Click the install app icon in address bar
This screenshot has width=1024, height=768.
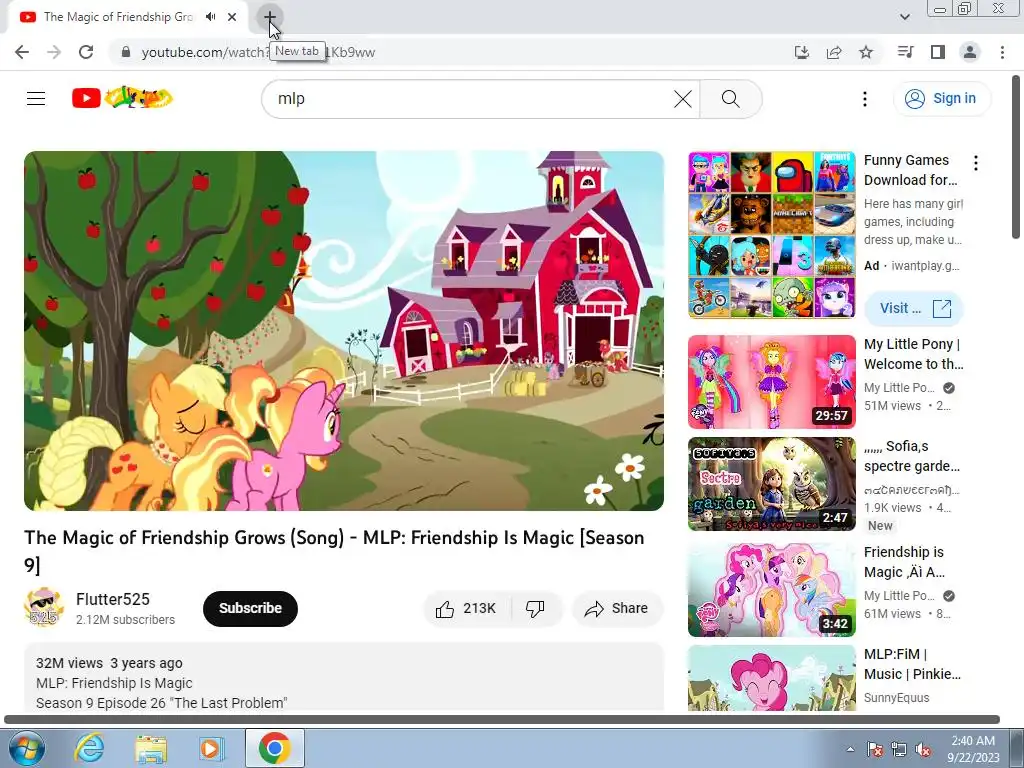pos(802,52)
